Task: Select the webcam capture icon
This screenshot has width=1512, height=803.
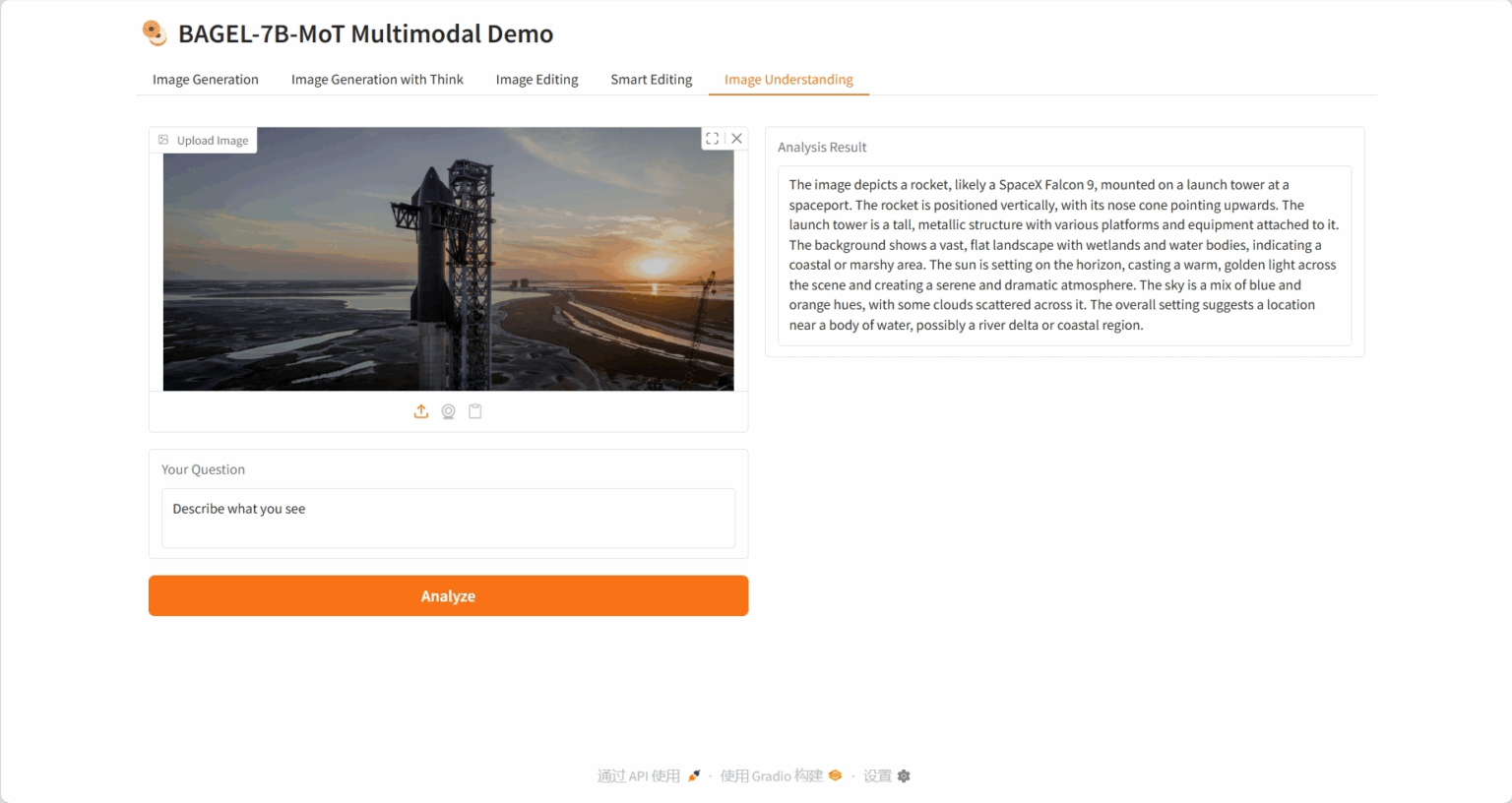Action: pos(448,411)
